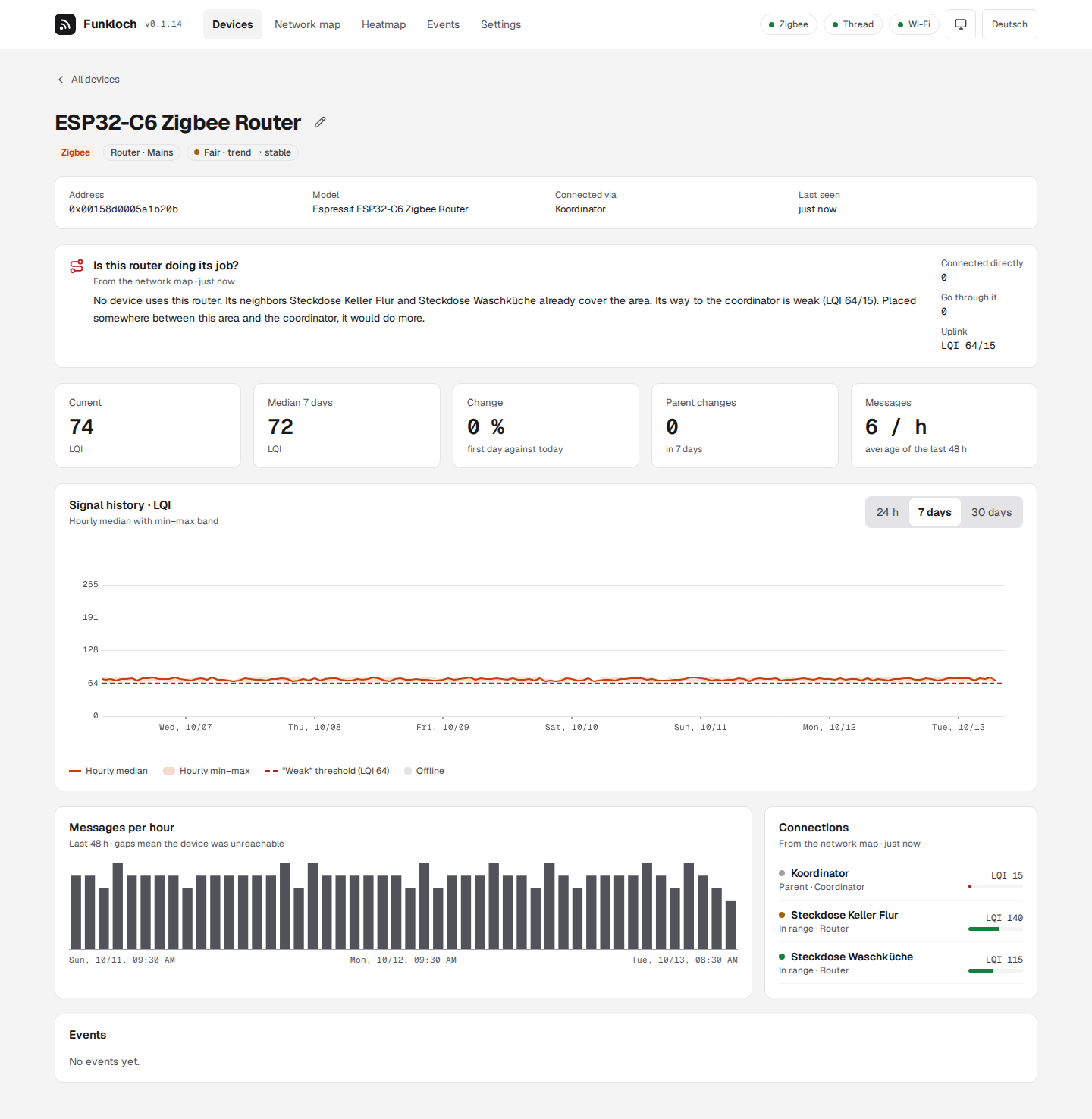
Task: Click the Steckdose Waschküche LQI bar
Action: point(996,970)
